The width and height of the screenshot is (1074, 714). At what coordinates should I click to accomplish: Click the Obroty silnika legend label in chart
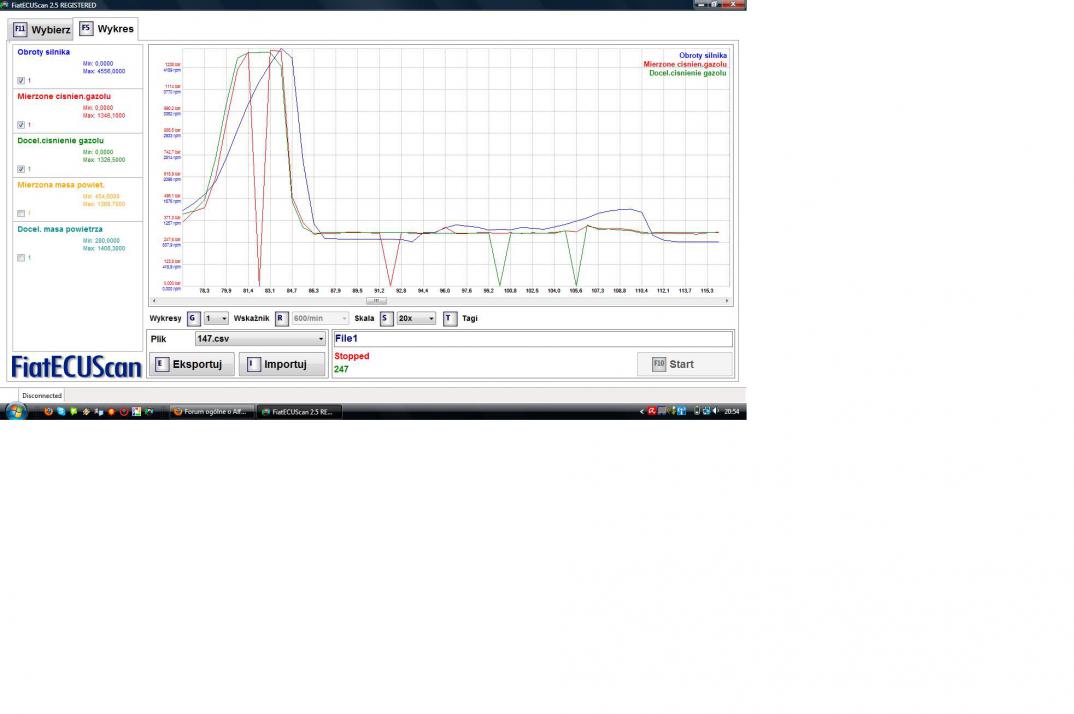(703, 56)
